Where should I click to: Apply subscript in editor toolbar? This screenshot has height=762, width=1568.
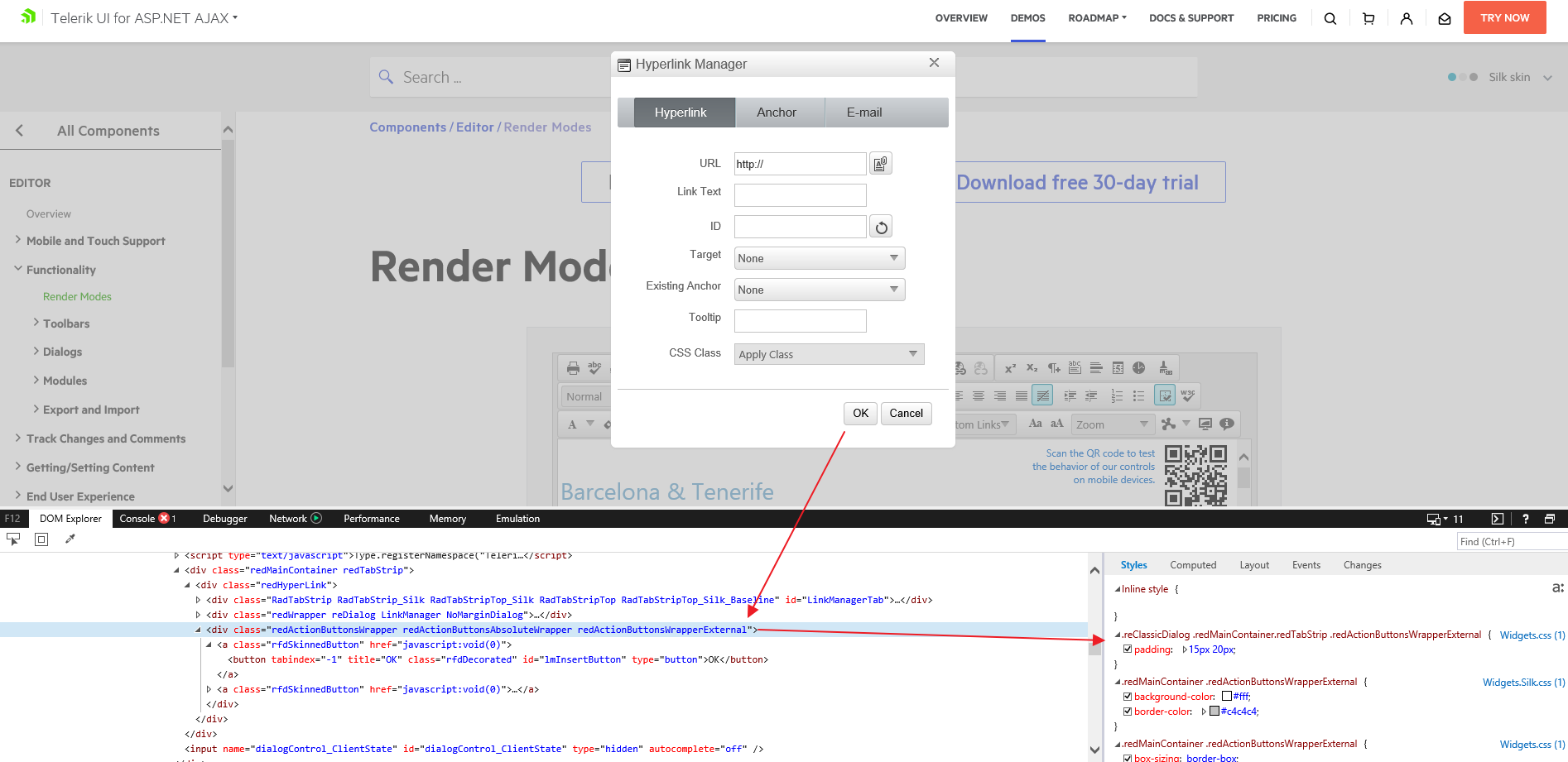click(1032, 368)
